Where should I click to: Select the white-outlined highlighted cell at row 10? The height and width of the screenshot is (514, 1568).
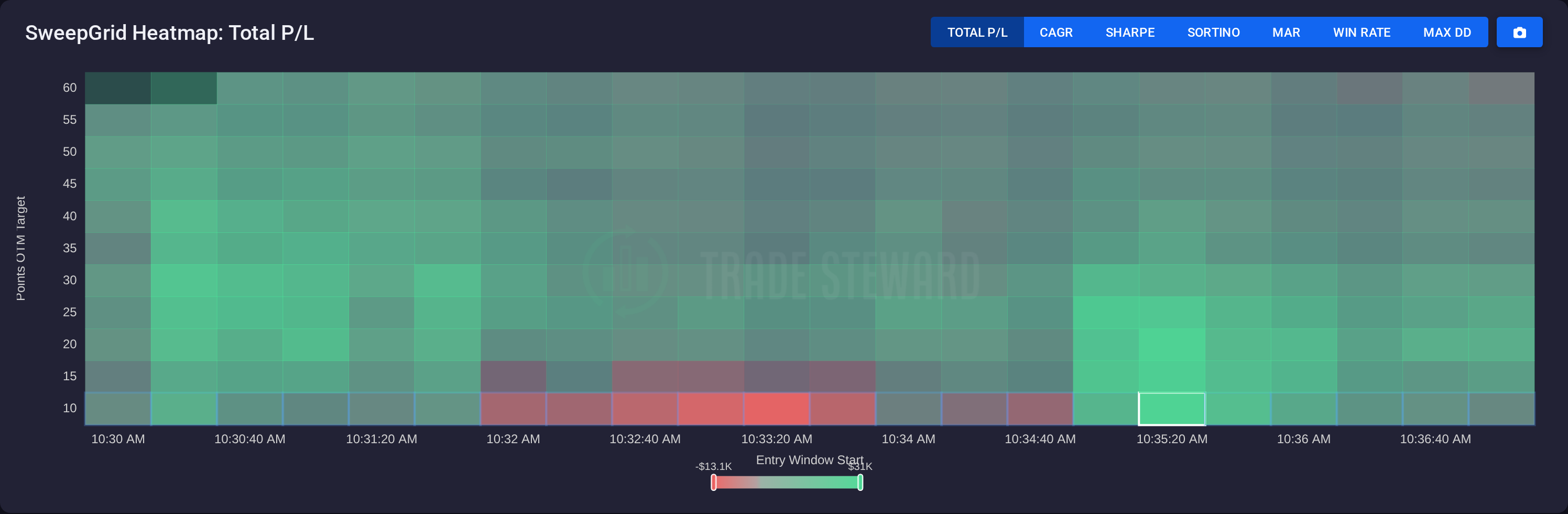click(x=1172, y=409)
